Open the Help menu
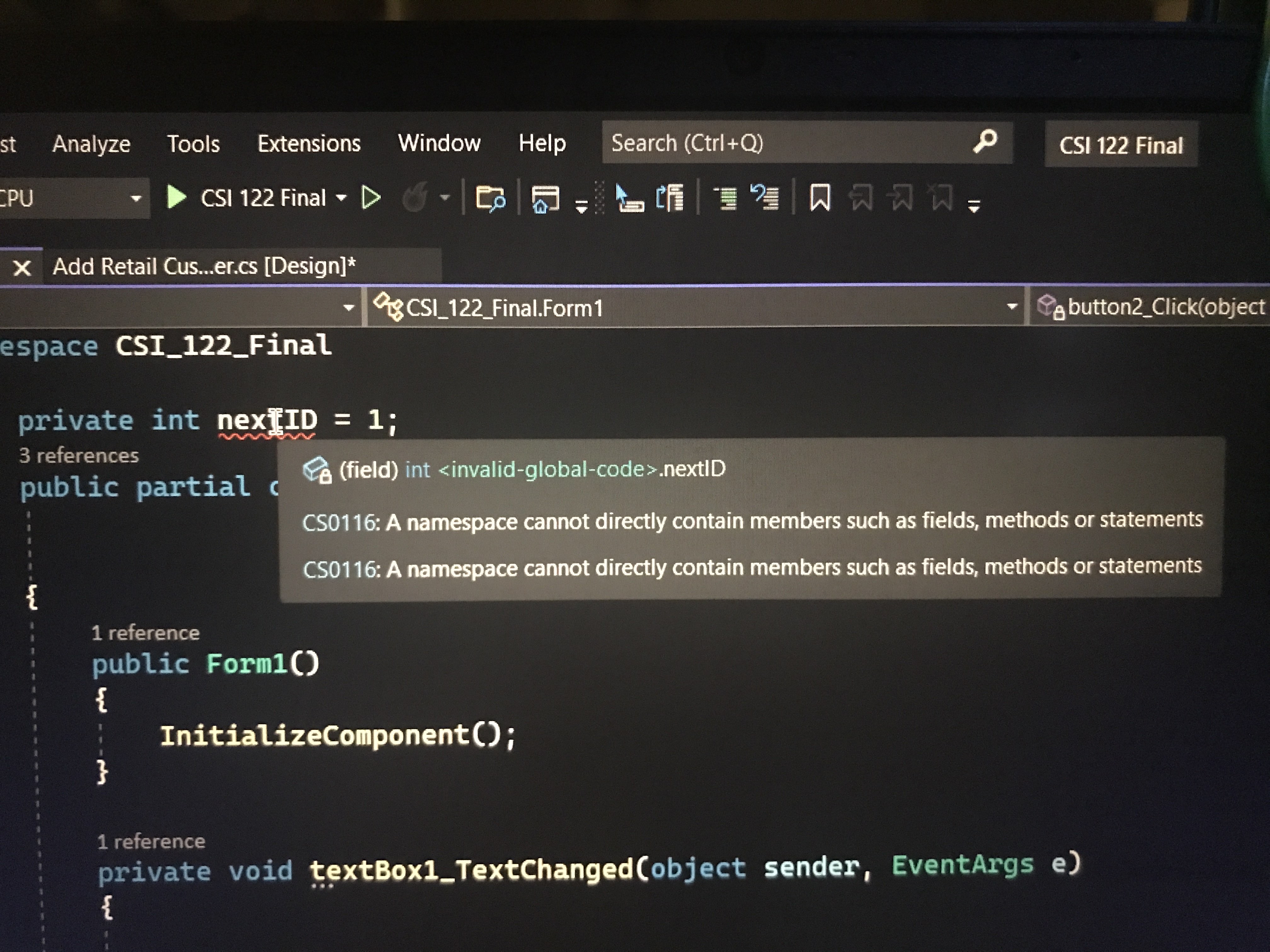The image size is (1270, 952). [x=542, y=143]
